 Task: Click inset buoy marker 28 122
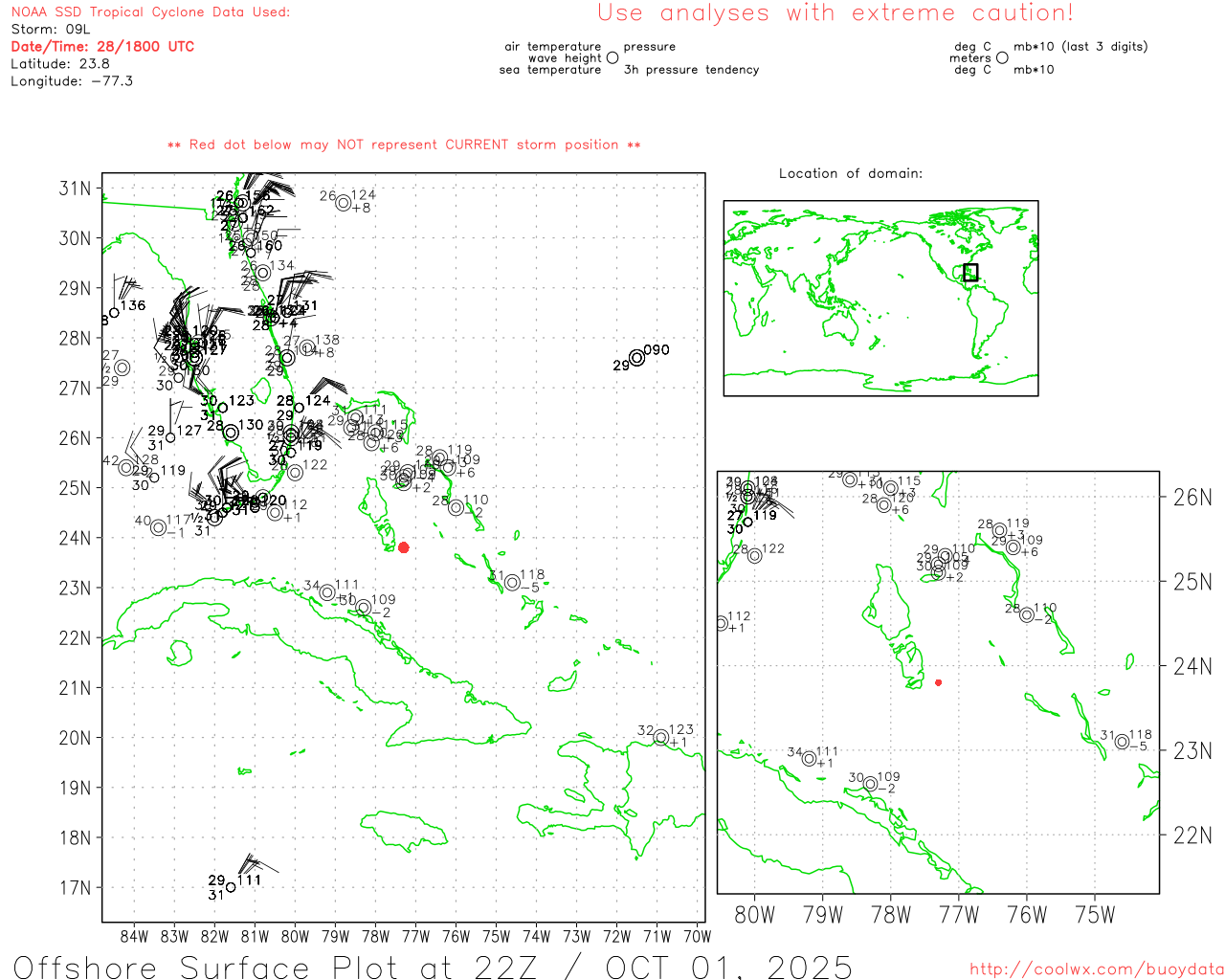coord(754,555)
